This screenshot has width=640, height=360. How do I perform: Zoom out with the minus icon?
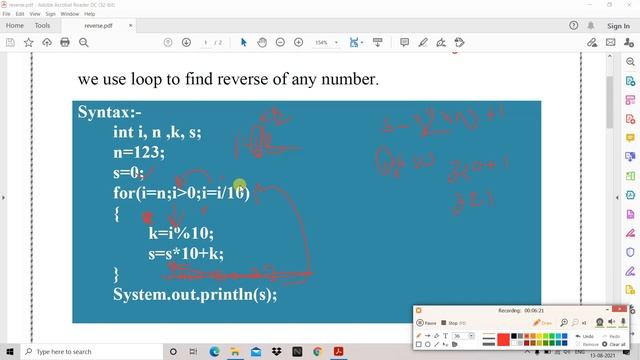(280, 42)
